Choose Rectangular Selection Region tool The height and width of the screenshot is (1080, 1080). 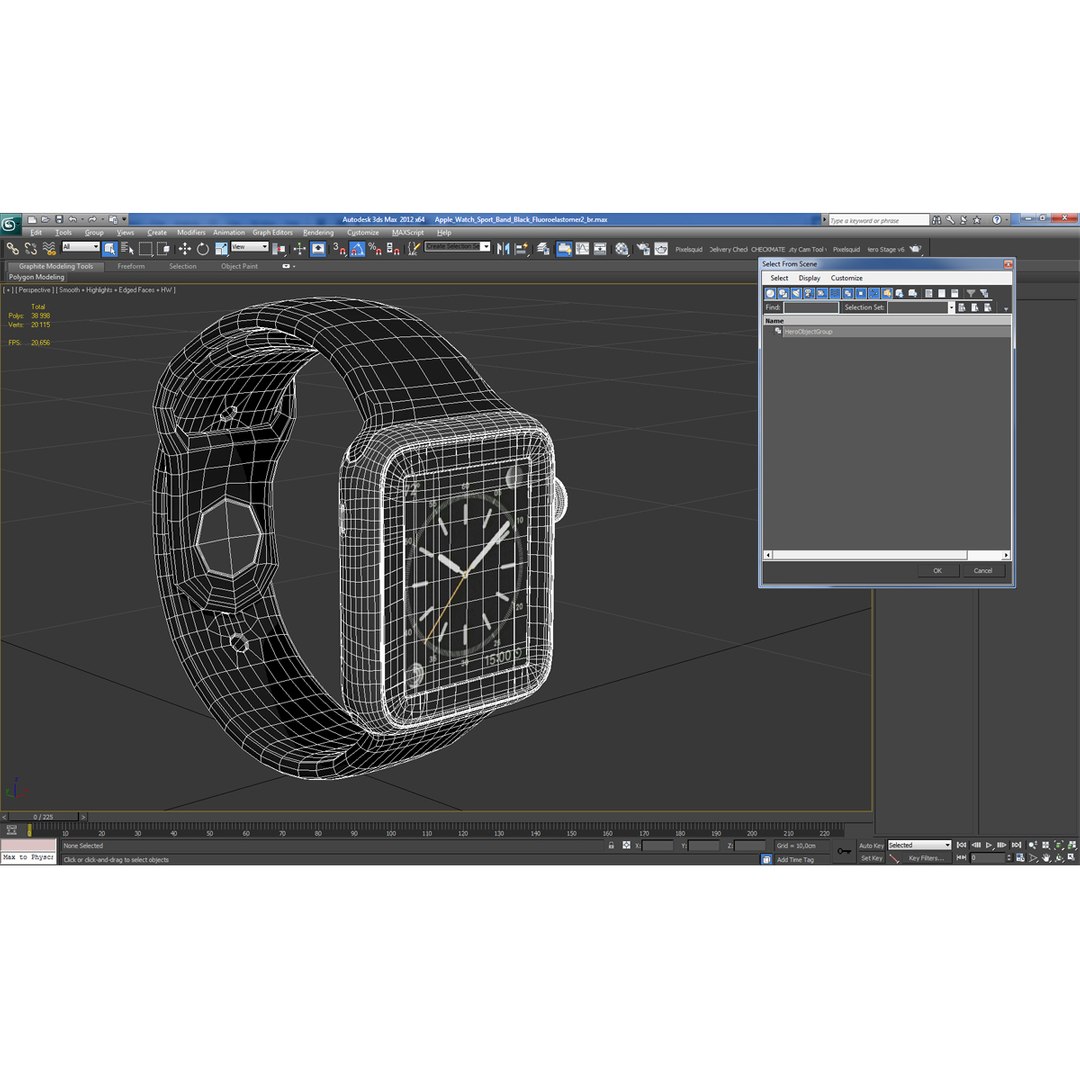pyautogui.click(x=145, y=249)
